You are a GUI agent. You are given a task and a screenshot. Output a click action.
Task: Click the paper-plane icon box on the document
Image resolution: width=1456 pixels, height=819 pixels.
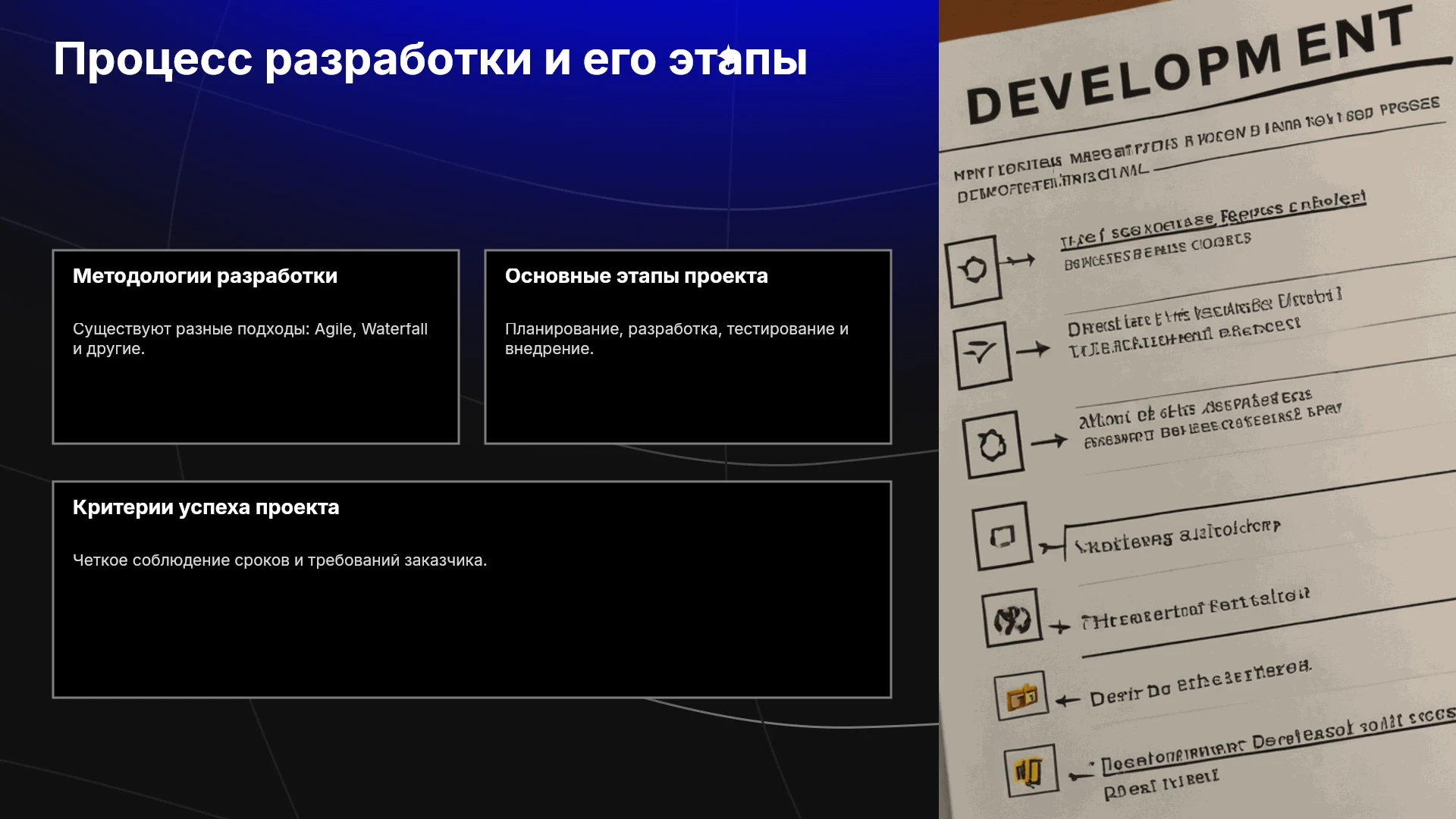pyautogui.click(x=983, y=354)
